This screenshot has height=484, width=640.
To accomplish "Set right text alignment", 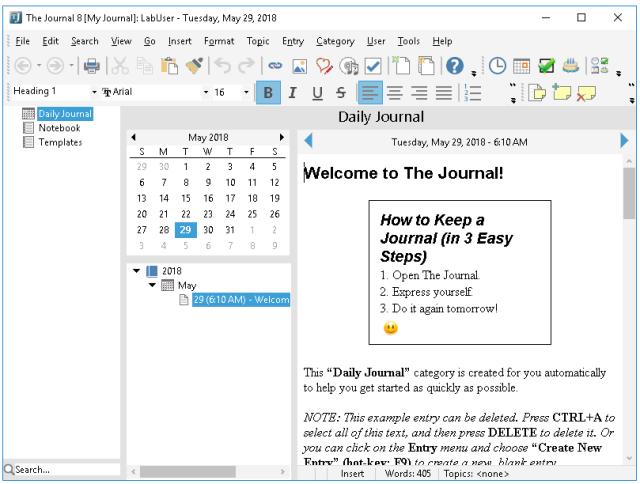I will click(x=419, y=93).
